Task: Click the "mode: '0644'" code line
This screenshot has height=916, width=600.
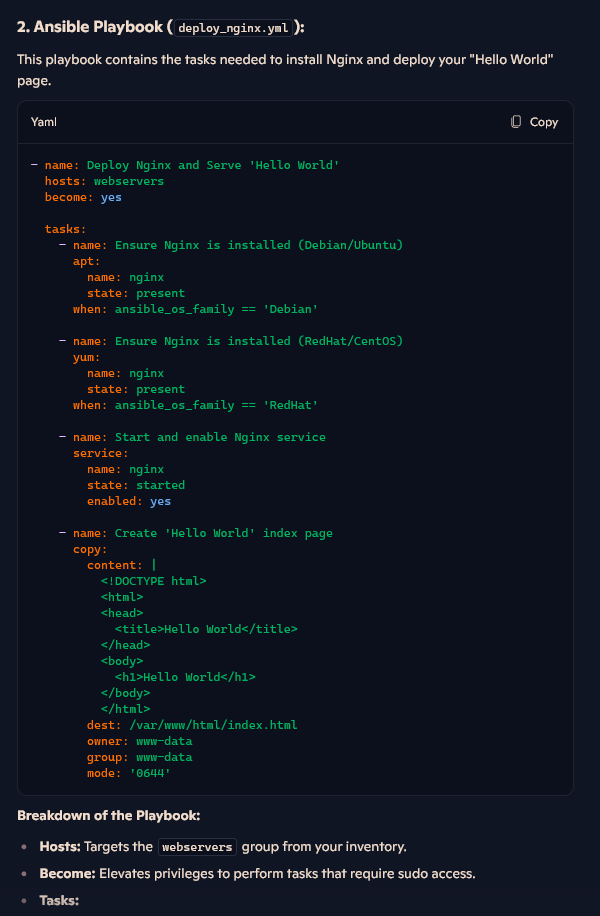Action: [x=129, y=773]
